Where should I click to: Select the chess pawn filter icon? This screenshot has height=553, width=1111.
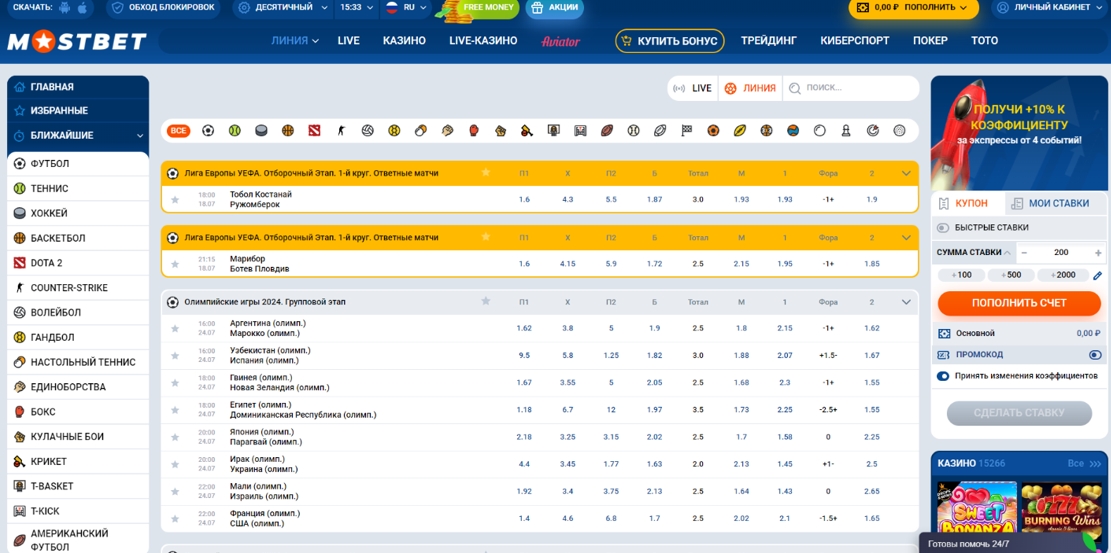click(846, 130)
